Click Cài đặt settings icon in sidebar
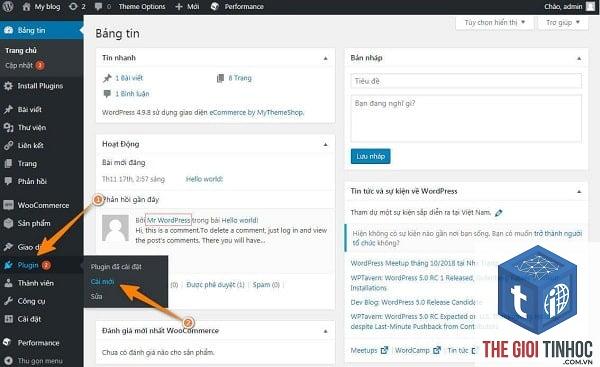600x367 pixels. (8, 319)
